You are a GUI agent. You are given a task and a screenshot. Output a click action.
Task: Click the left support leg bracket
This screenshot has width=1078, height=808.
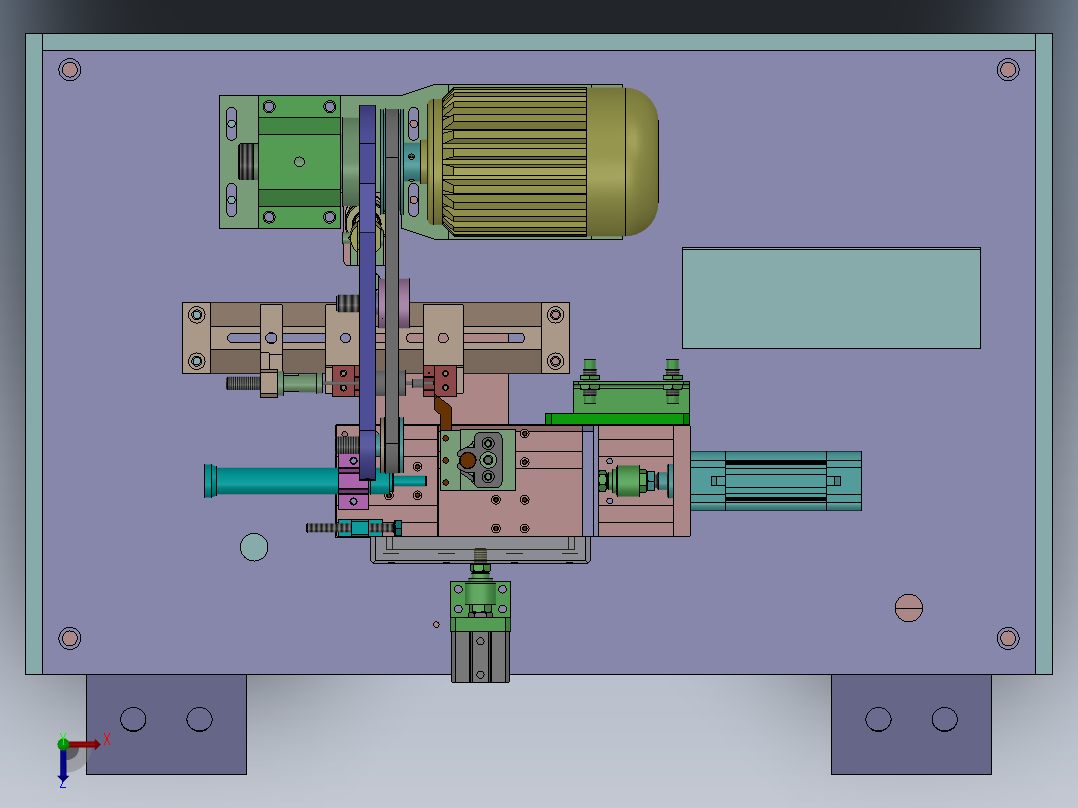(x=166, y=724)
